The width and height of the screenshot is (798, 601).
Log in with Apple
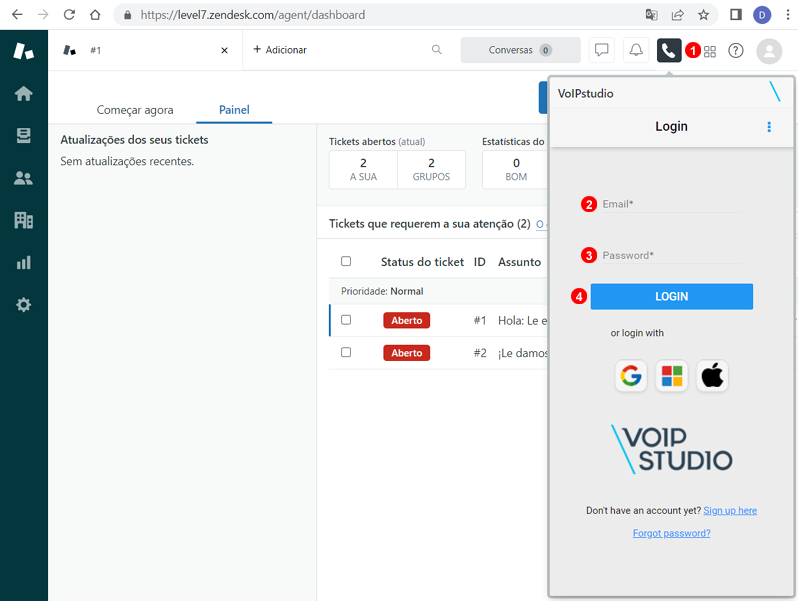[x=712, y=376]
